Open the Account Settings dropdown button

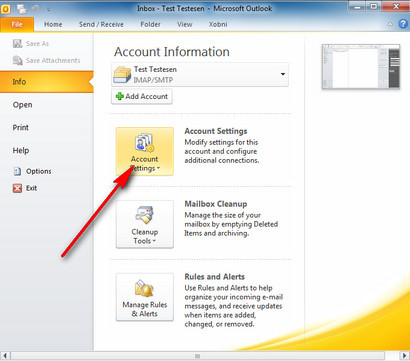(x=145, y=151)
